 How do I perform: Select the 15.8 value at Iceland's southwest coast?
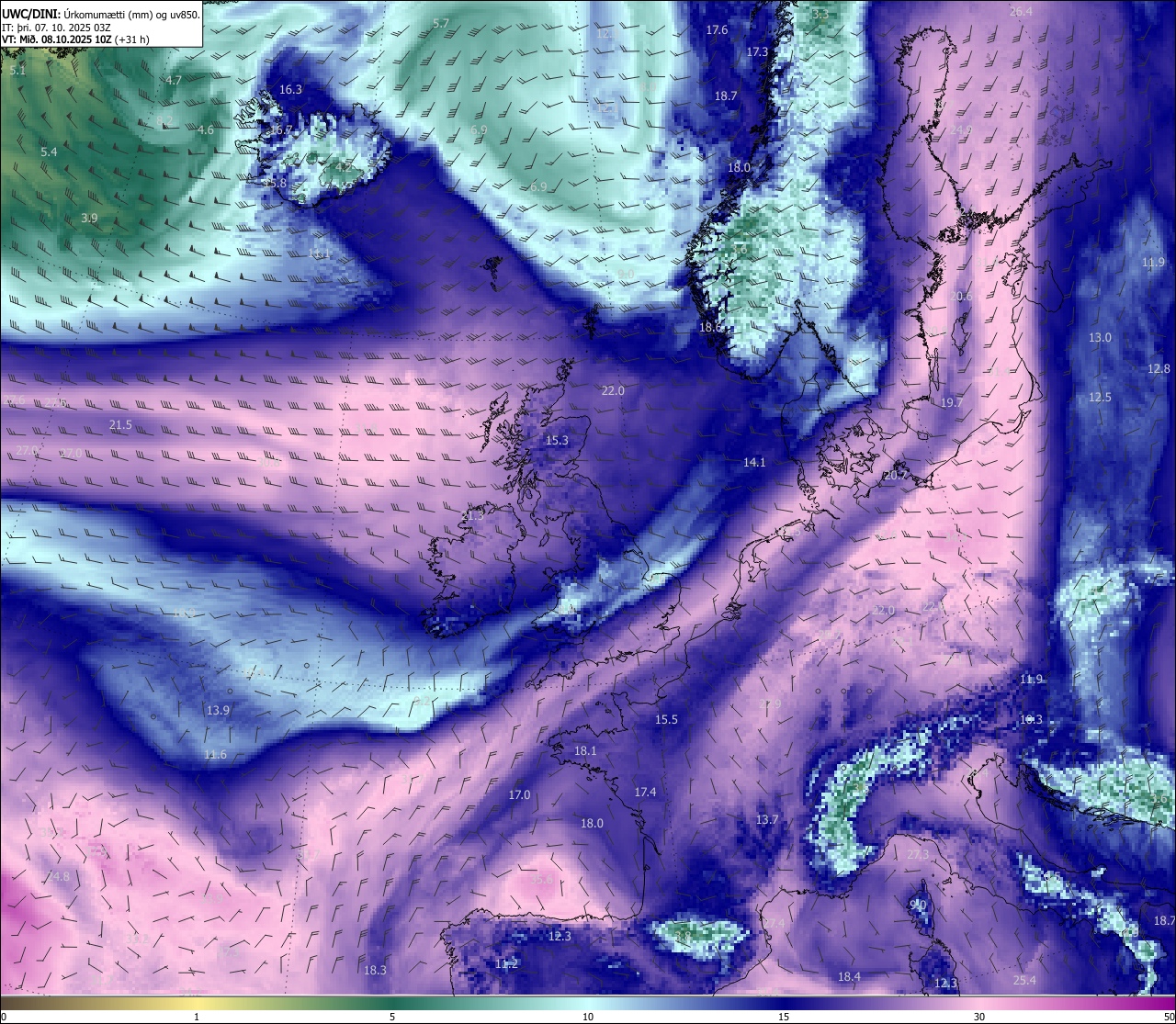(x=275, y=183)
